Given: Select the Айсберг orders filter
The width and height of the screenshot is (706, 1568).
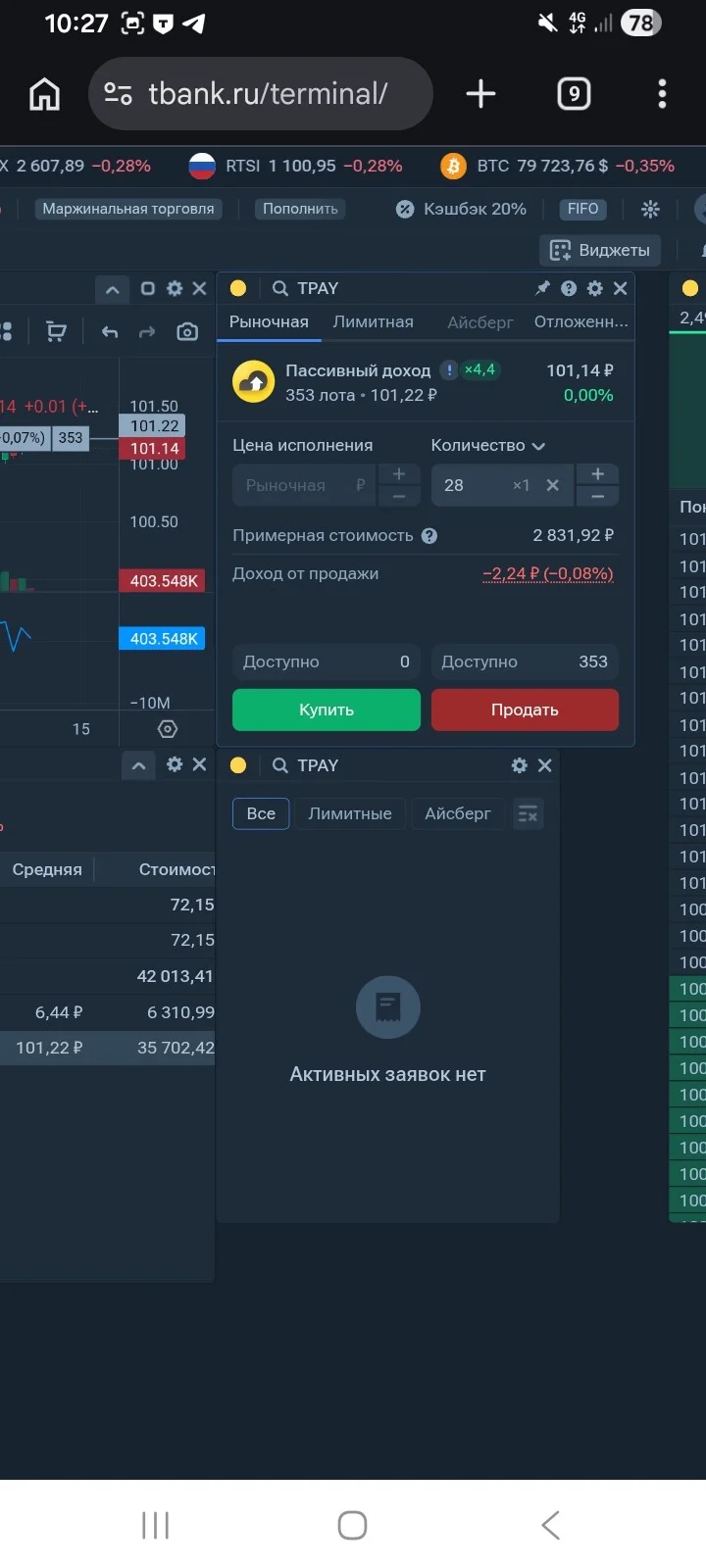Looking at the screenshot, I should 458,813.
